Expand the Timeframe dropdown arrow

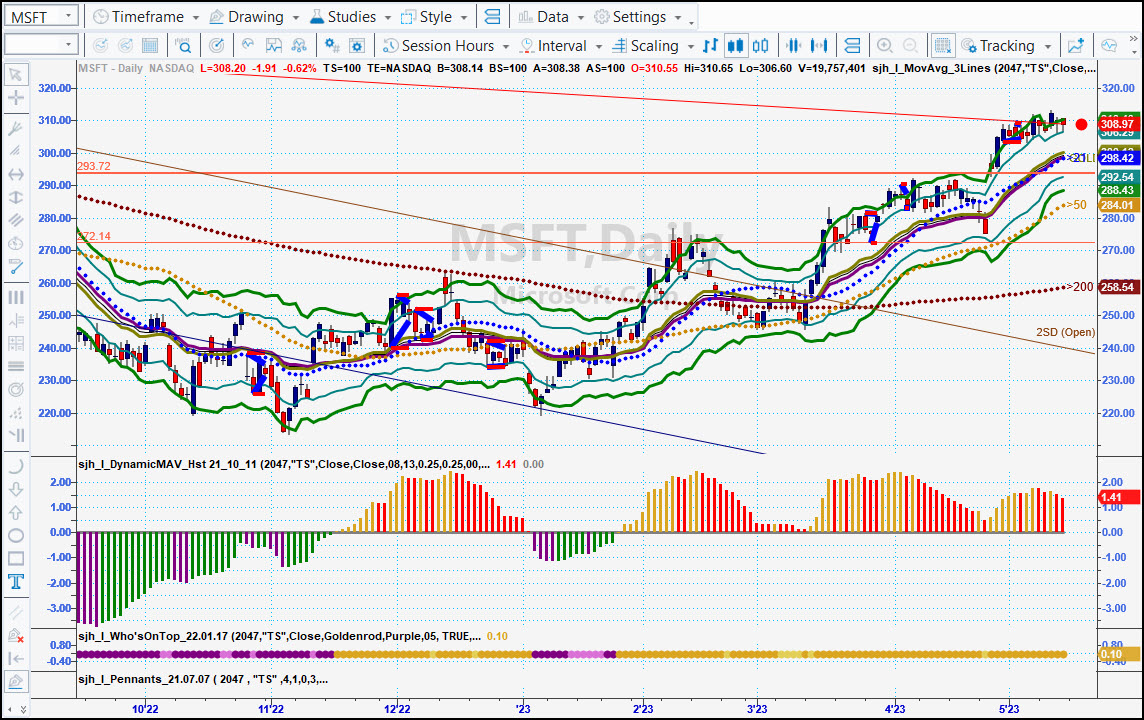[x=196, y=18]
